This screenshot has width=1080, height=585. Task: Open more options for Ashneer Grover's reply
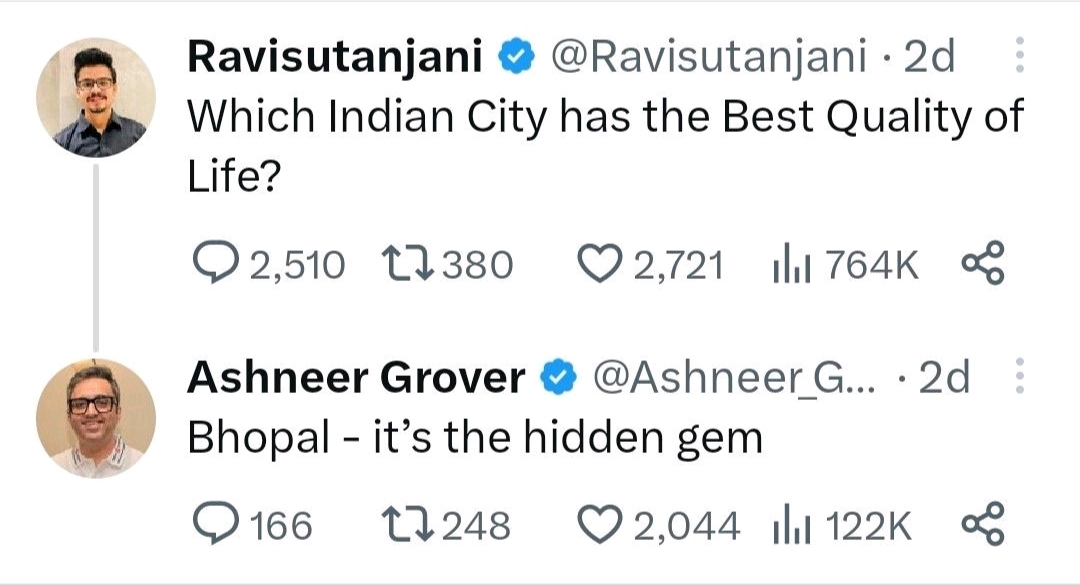pos(1019,378)
